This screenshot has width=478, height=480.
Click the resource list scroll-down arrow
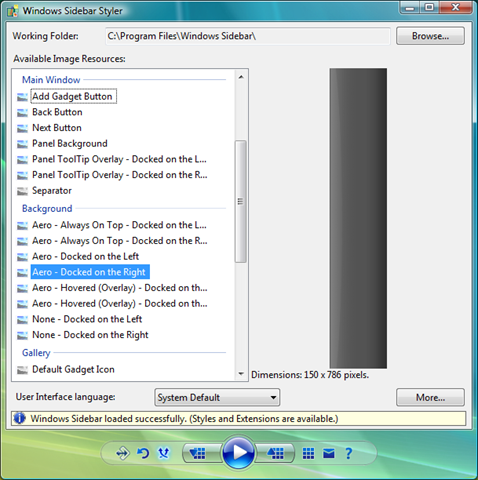coord(241,374)
